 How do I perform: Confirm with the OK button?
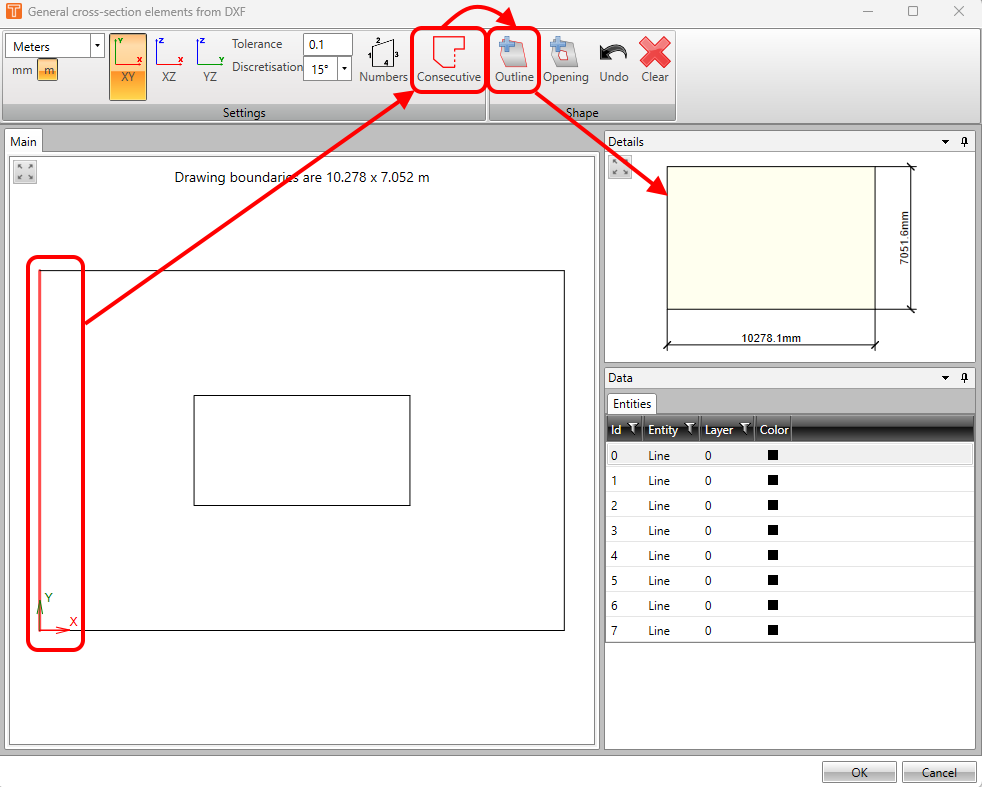pos(858,771)
